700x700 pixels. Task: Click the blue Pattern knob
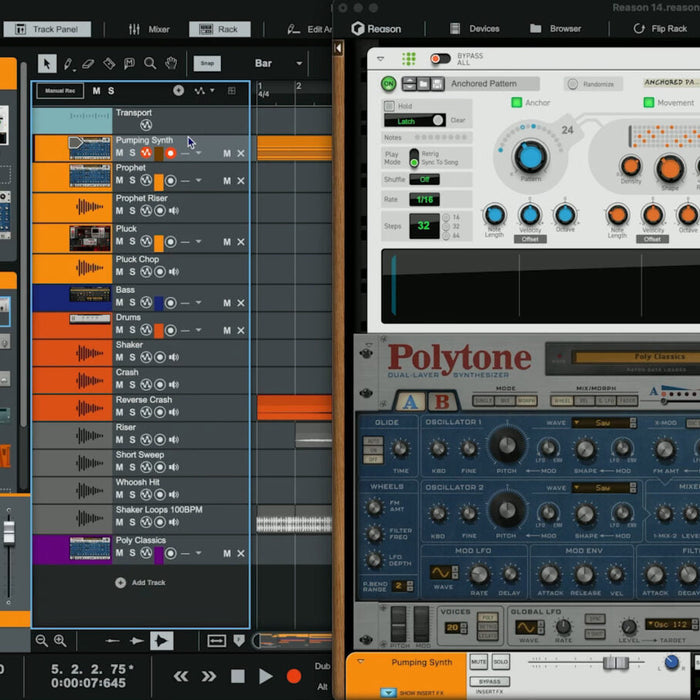(x=531, y=157)
